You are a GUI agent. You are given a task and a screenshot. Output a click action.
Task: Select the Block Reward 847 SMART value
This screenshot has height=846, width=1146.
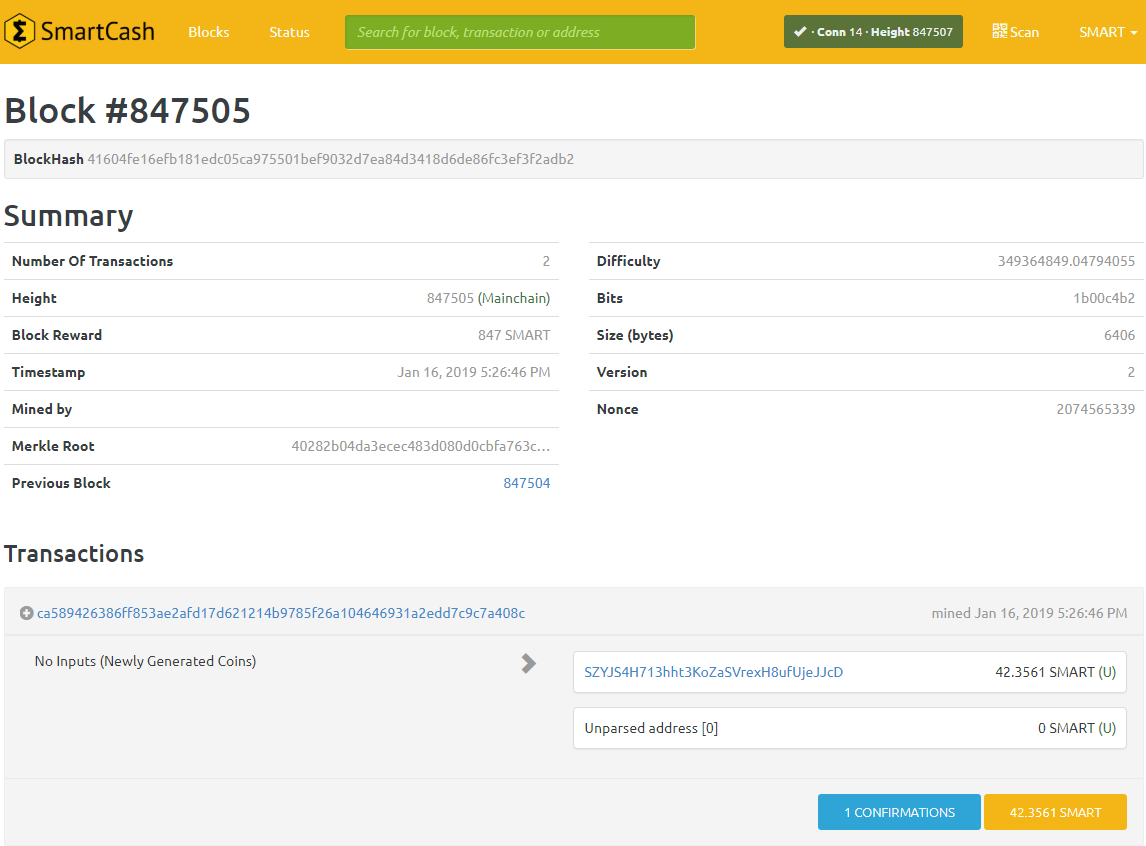(514, 335)
